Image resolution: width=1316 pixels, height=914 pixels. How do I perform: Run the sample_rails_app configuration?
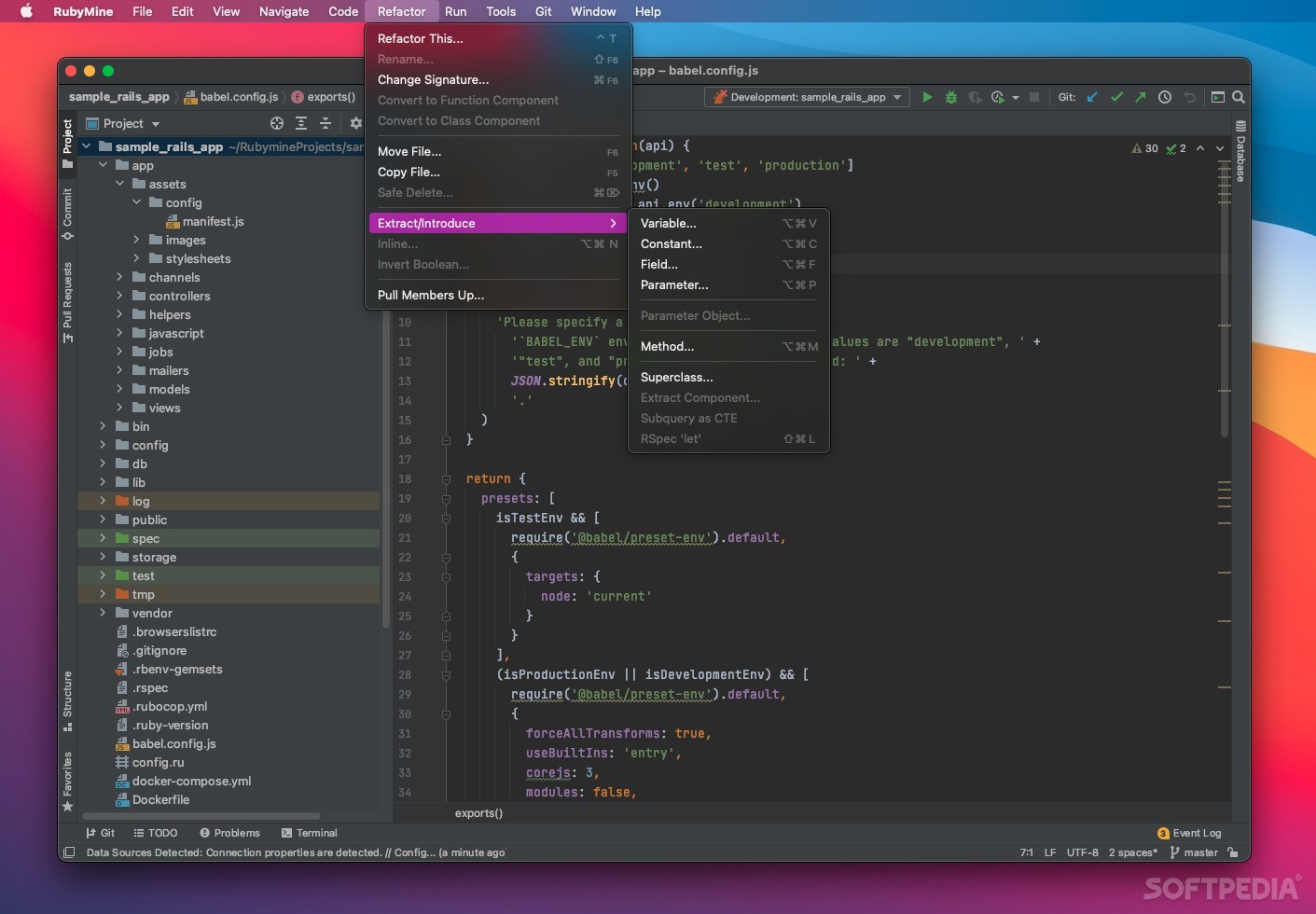926,97
